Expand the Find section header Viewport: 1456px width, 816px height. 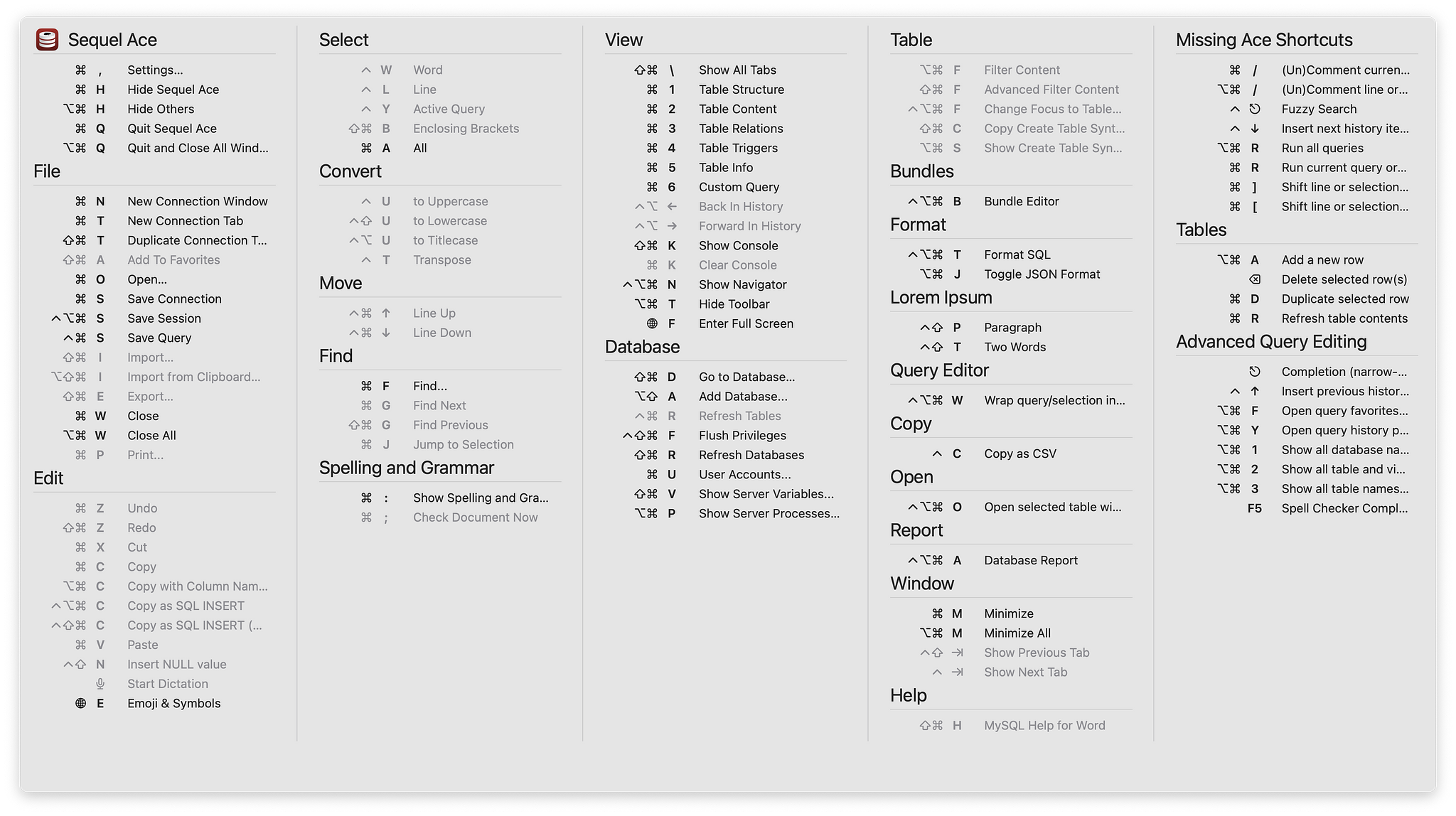336,355
